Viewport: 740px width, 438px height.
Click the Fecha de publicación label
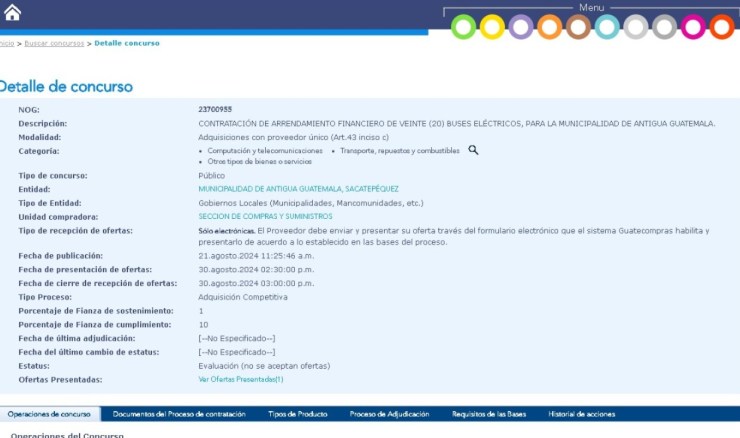[60, 256]
